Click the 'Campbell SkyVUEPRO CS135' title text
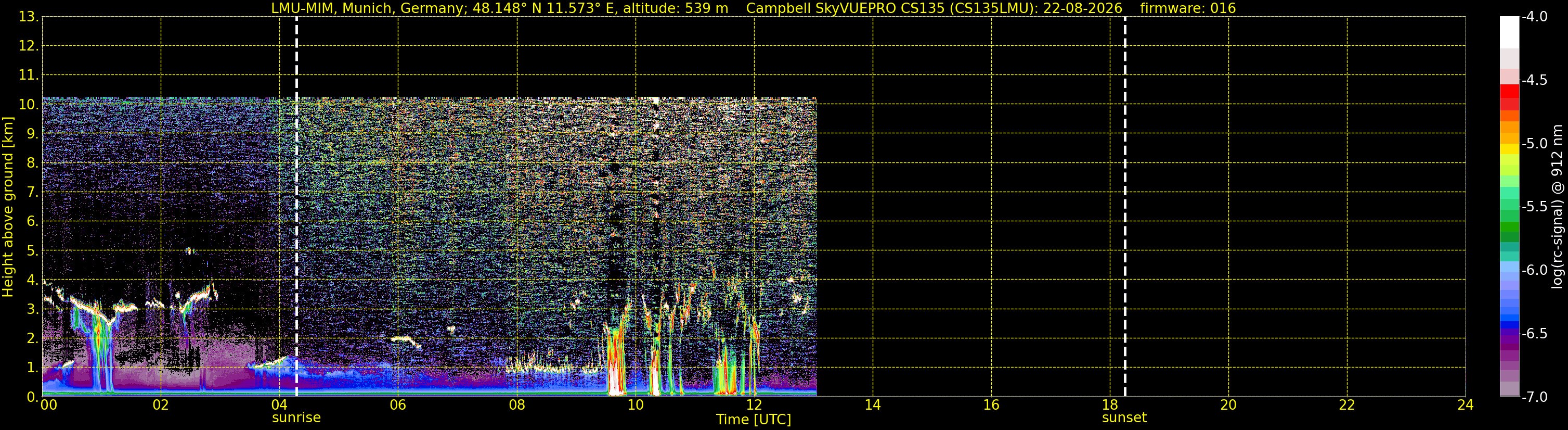Viewport: 1568px width, 430px height. point(847,8)
